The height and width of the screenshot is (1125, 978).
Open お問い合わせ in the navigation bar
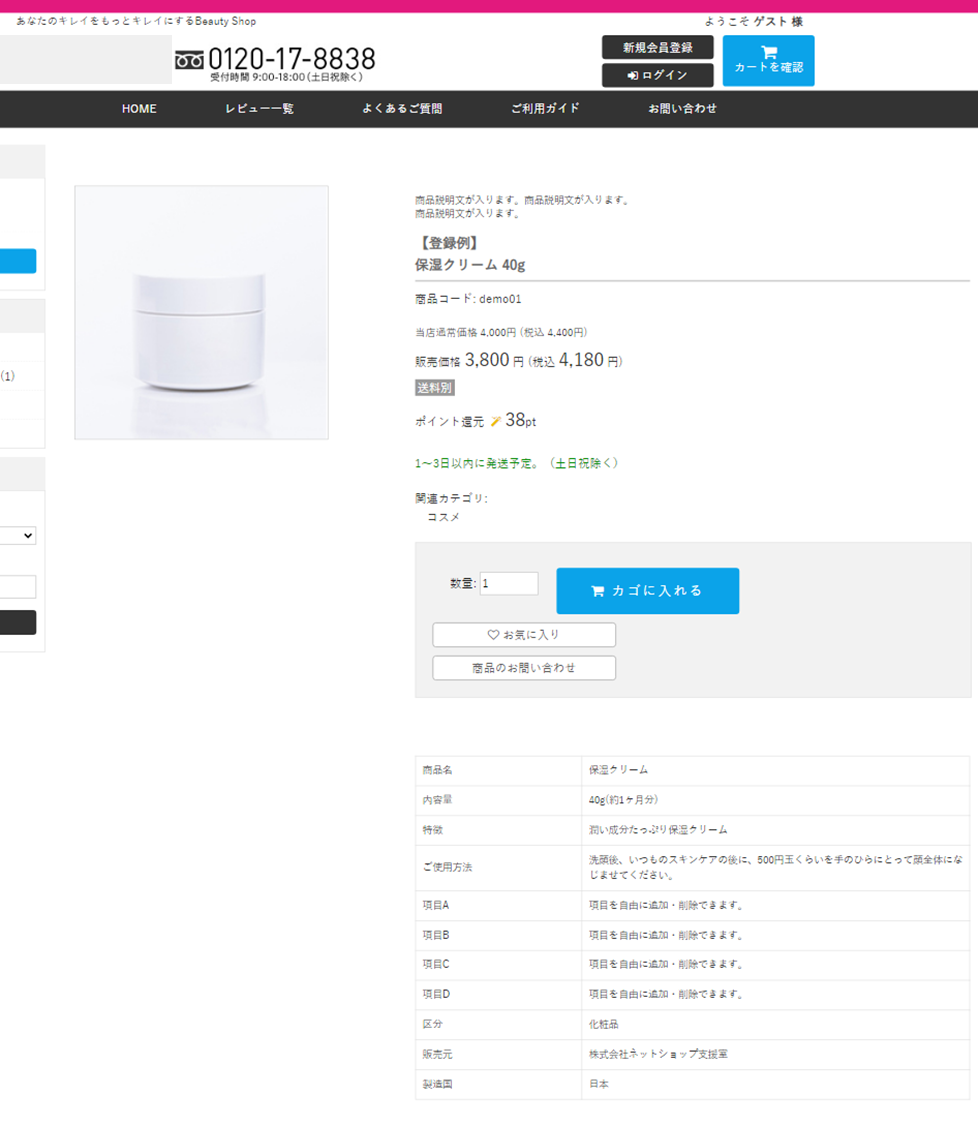click(x=682, y=109)
